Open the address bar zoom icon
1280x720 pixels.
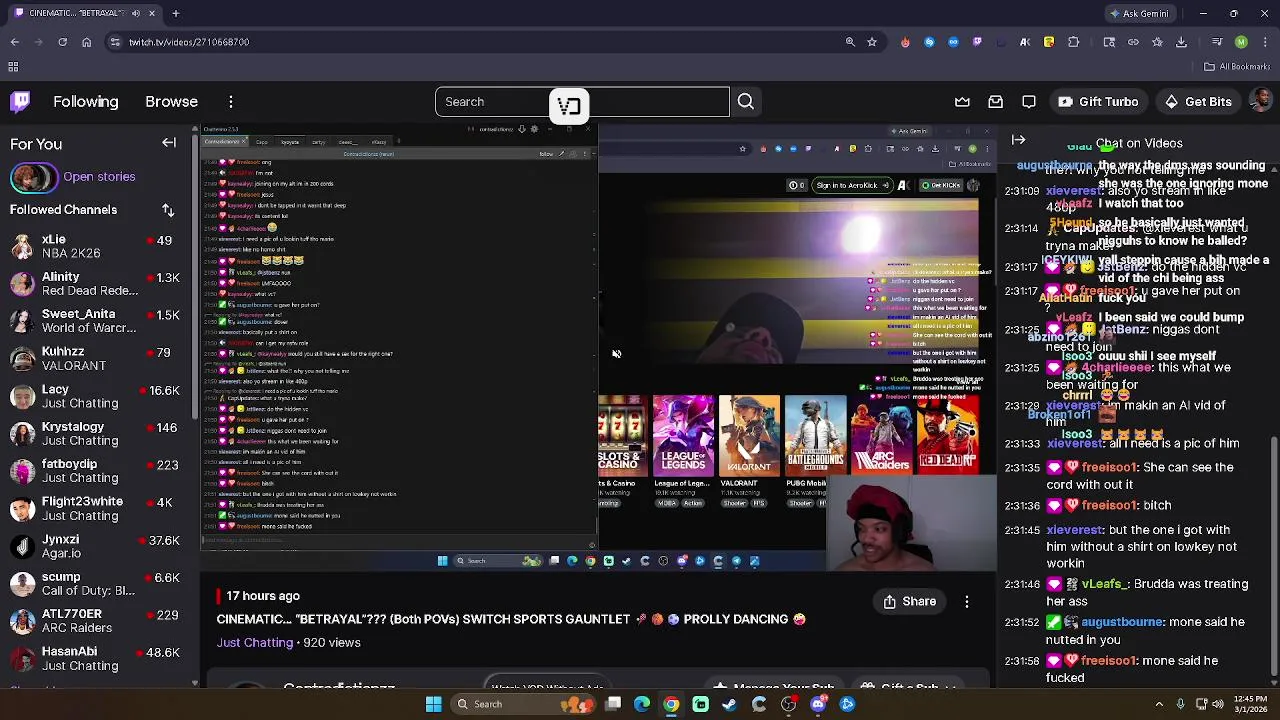click(850, 42)
